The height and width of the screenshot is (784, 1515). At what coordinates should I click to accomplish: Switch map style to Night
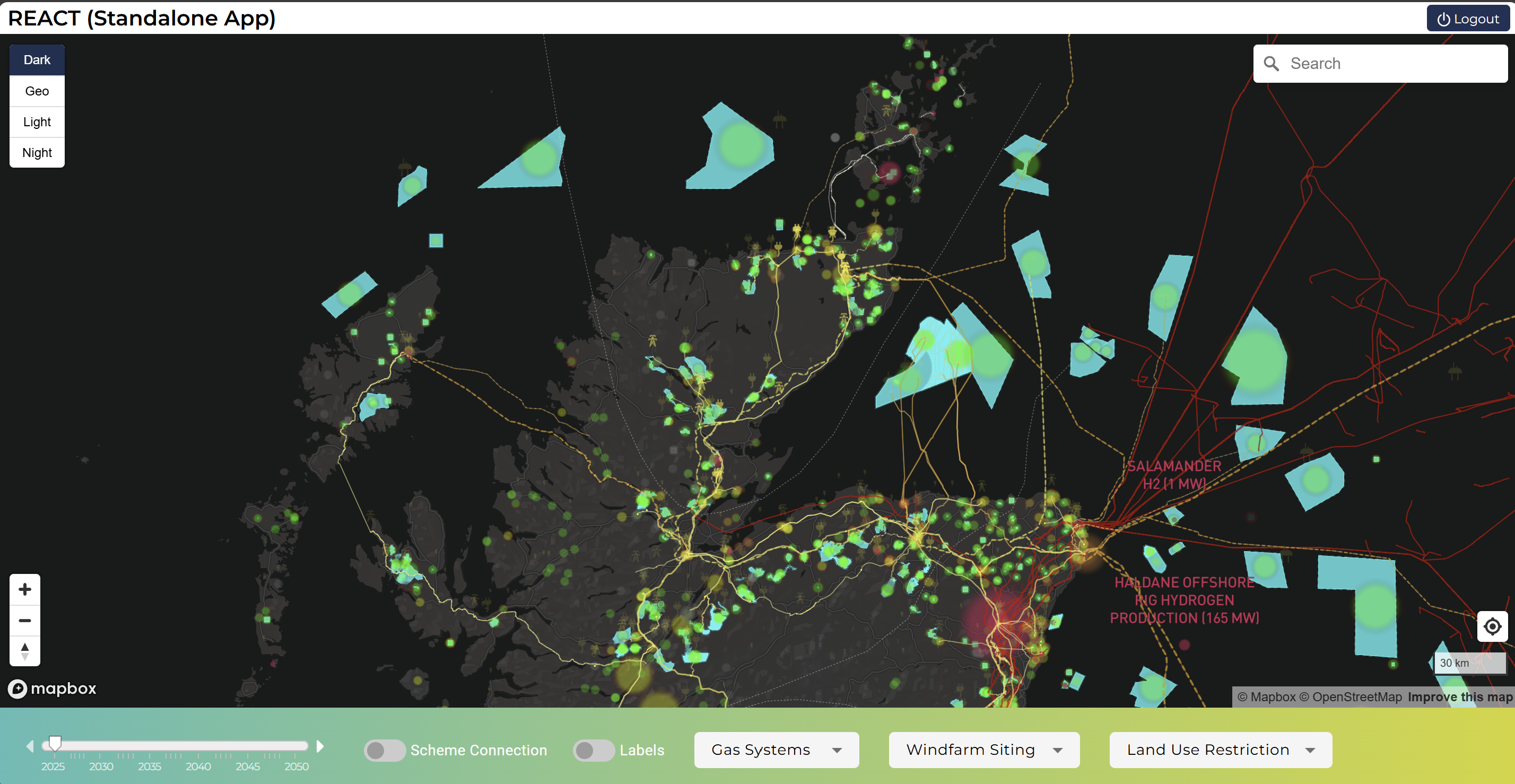pos(37,152)
